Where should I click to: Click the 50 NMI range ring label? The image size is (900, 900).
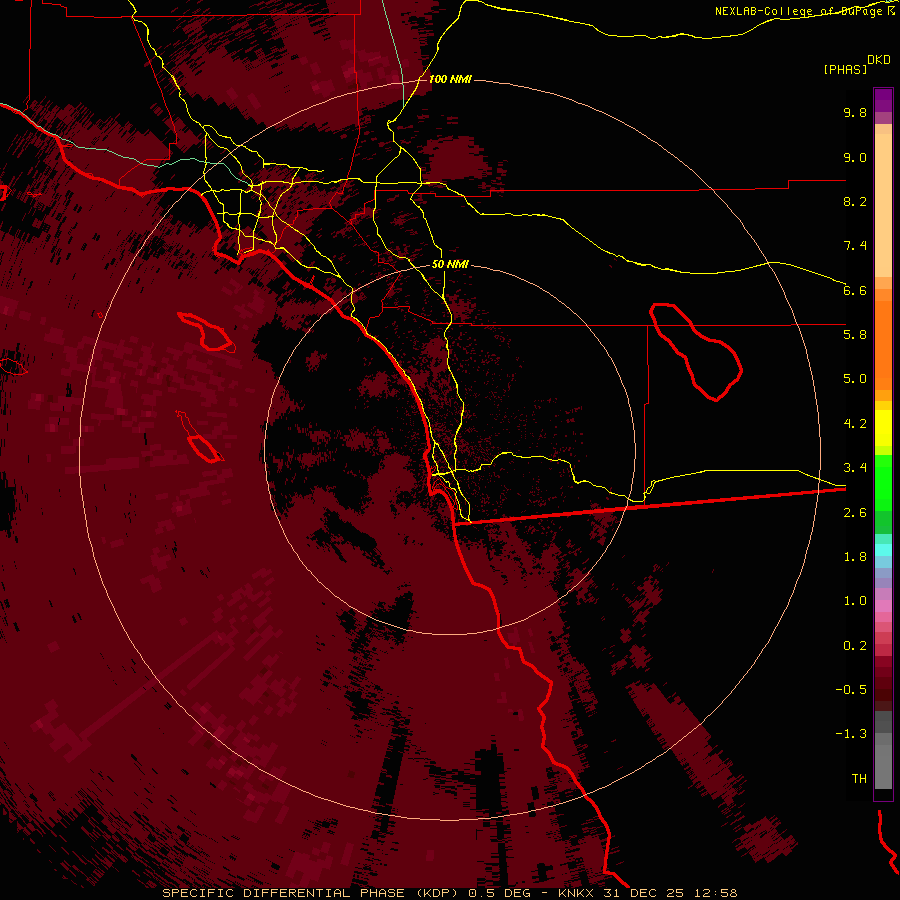tap(450, 264)
